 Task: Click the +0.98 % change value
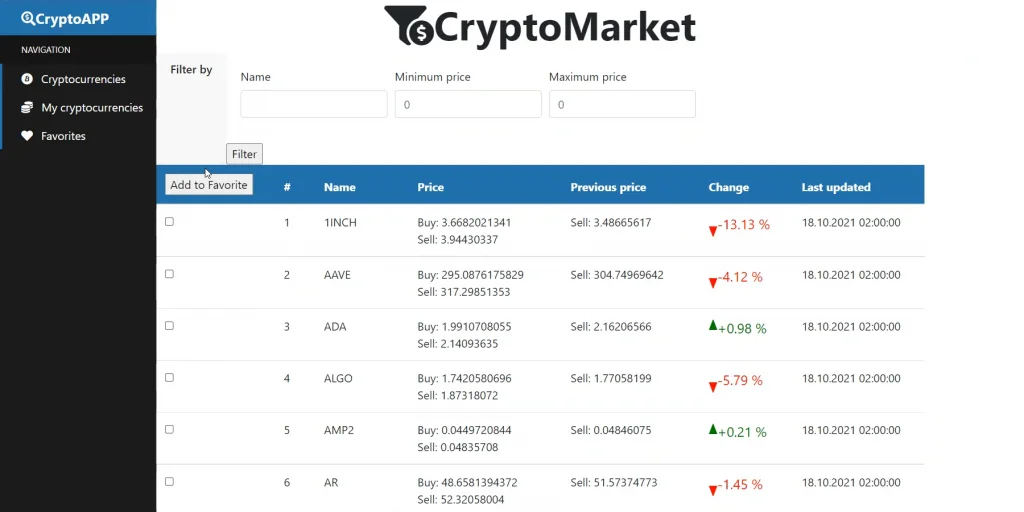742,329
